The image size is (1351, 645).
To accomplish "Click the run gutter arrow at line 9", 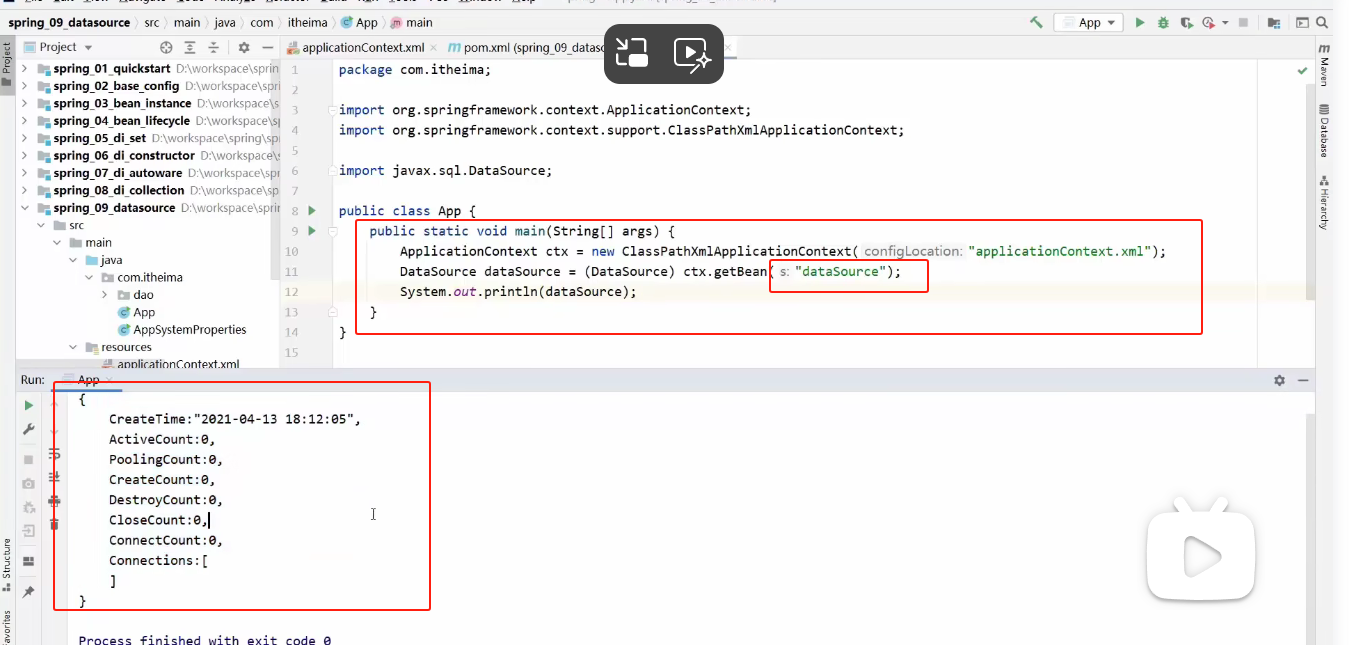I will pos(312,231).
